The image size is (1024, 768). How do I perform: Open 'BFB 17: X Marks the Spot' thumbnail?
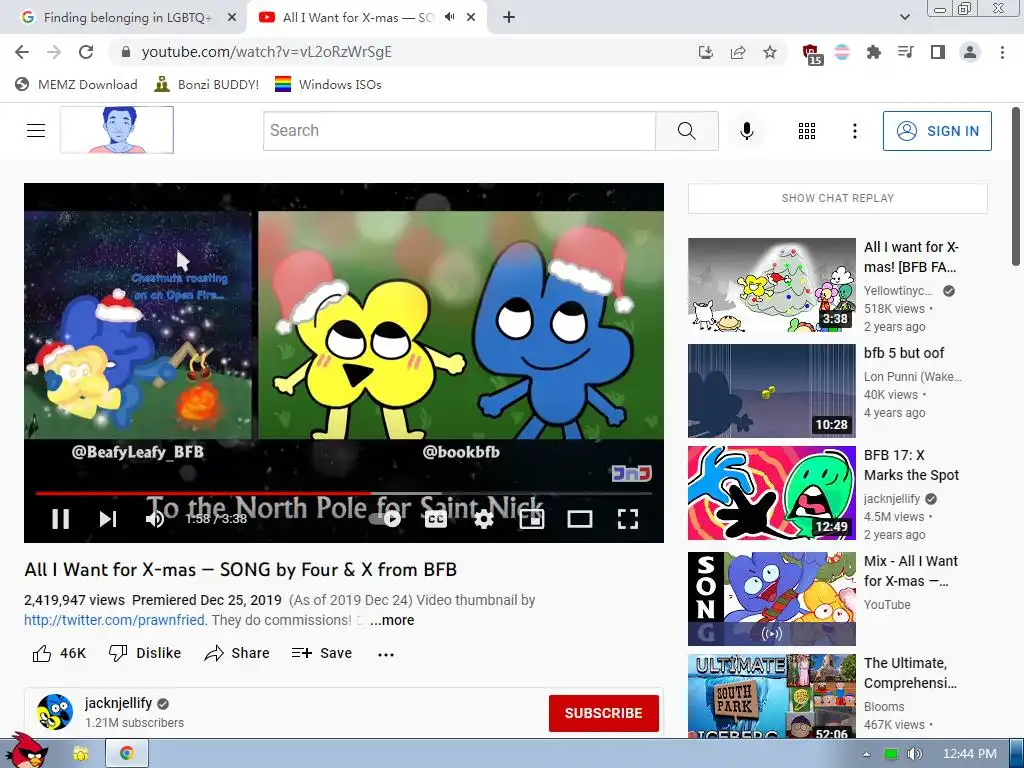(771, 492)
